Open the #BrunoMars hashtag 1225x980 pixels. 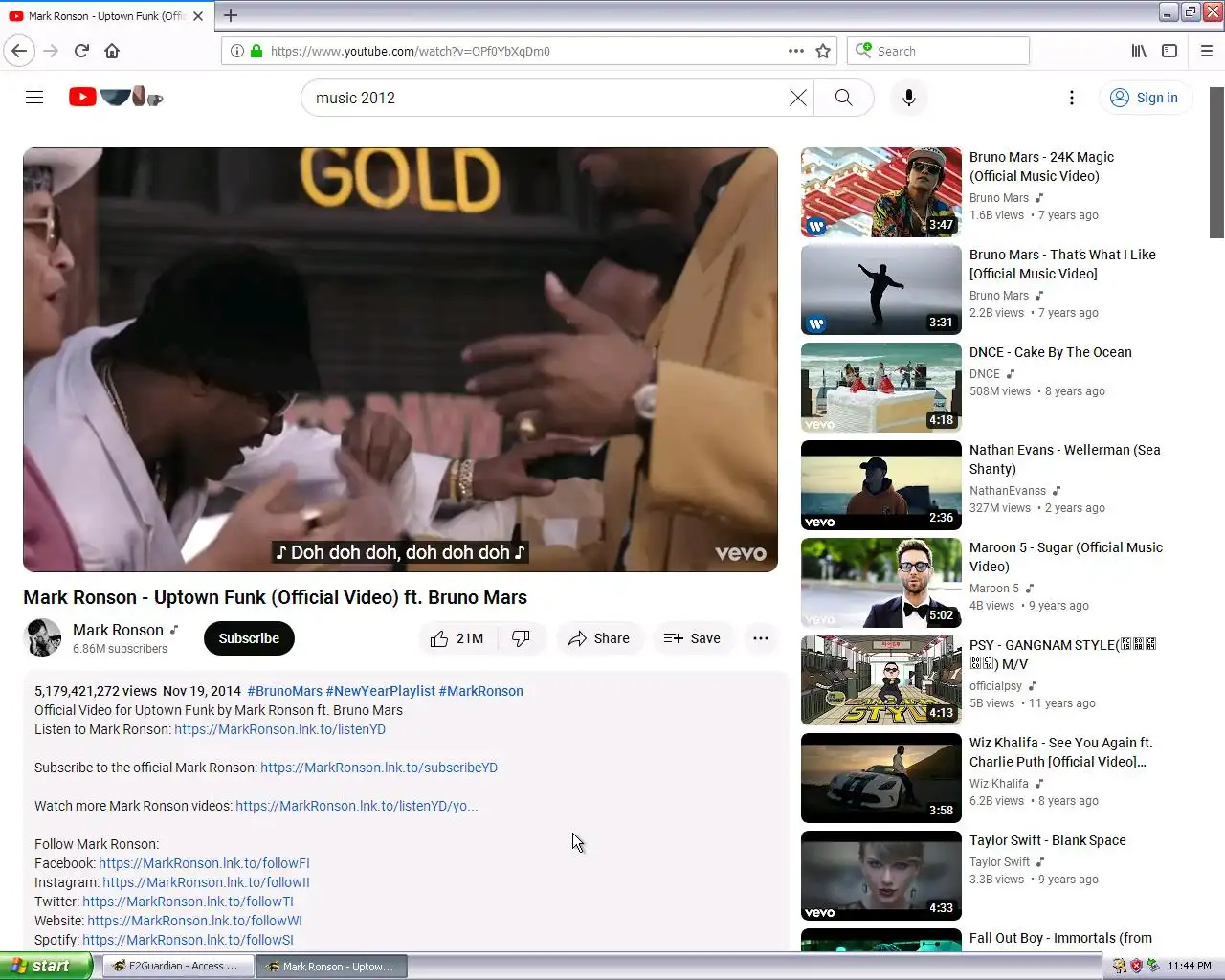284,691
